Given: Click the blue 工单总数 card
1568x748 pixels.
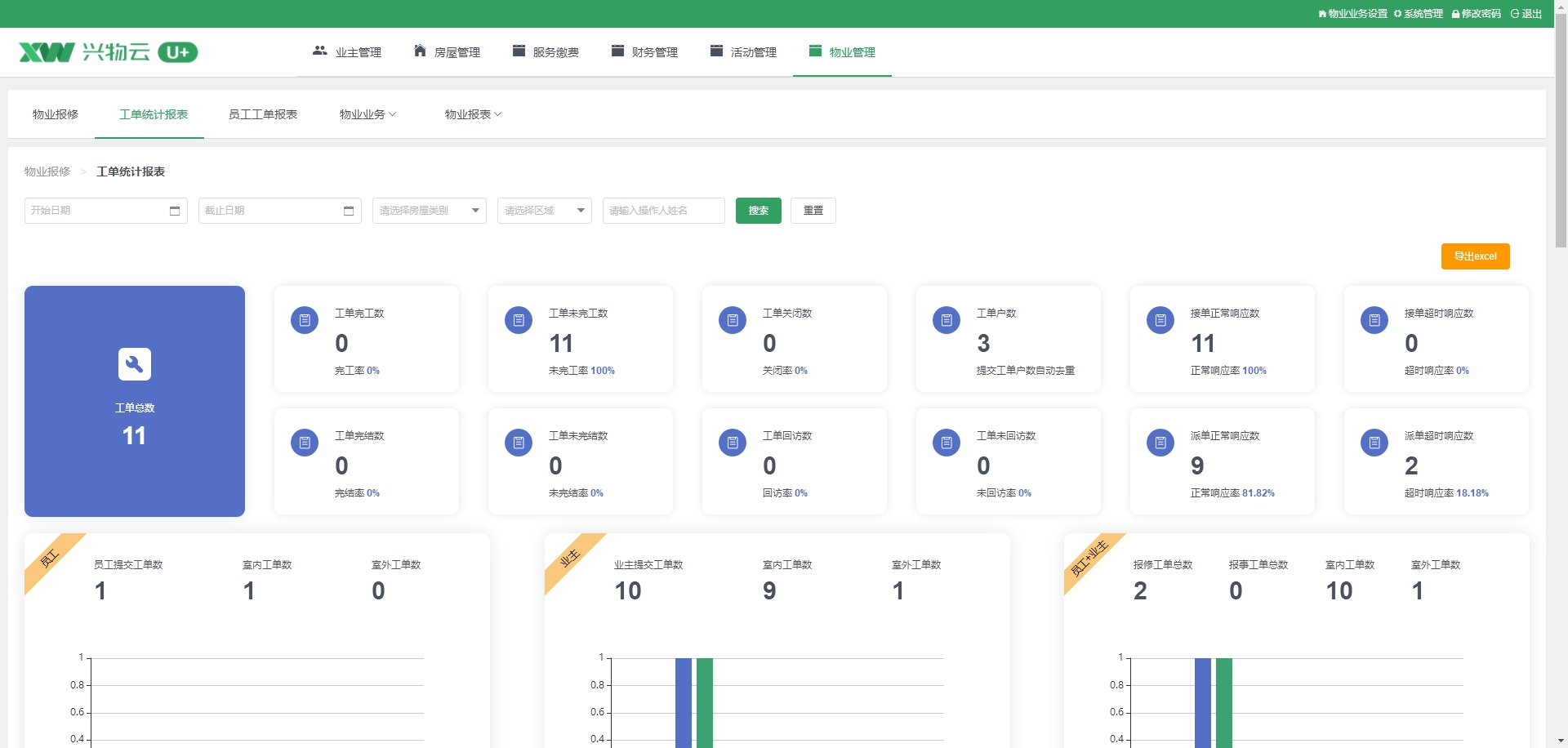Looking at the screenshot, I should click(x=135, y=401).
